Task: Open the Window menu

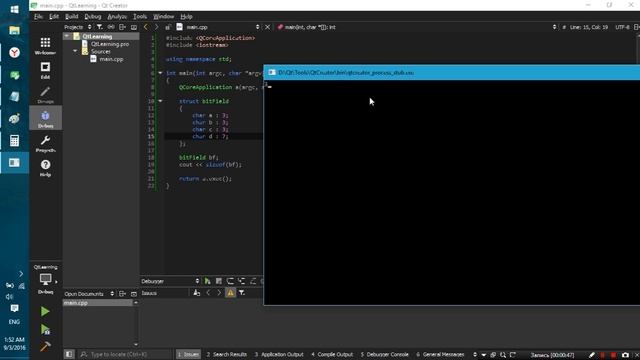Action: 164,17
